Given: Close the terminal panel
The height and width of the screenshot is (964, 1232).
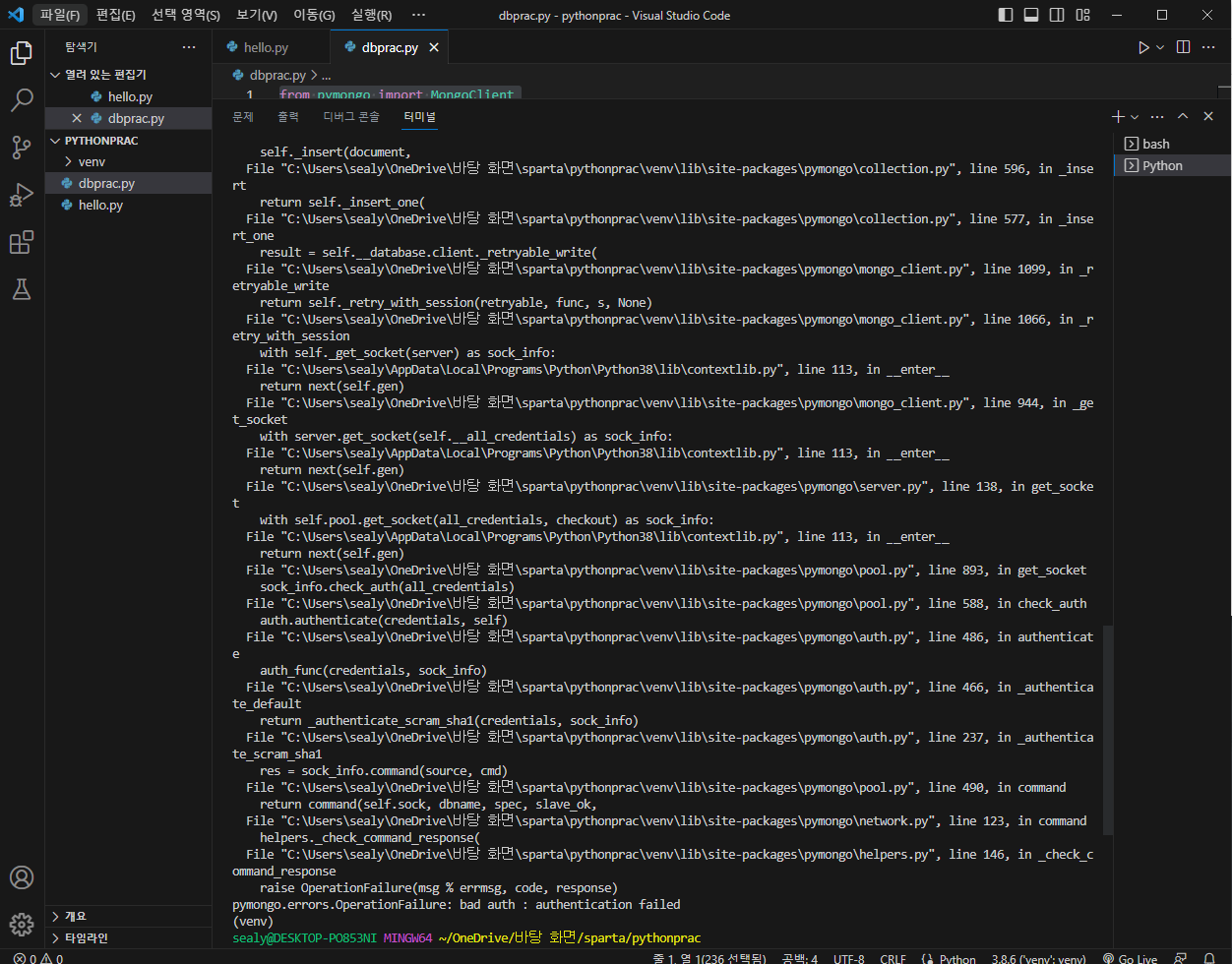Looking at the screenshot, I should pos(1208,116).
